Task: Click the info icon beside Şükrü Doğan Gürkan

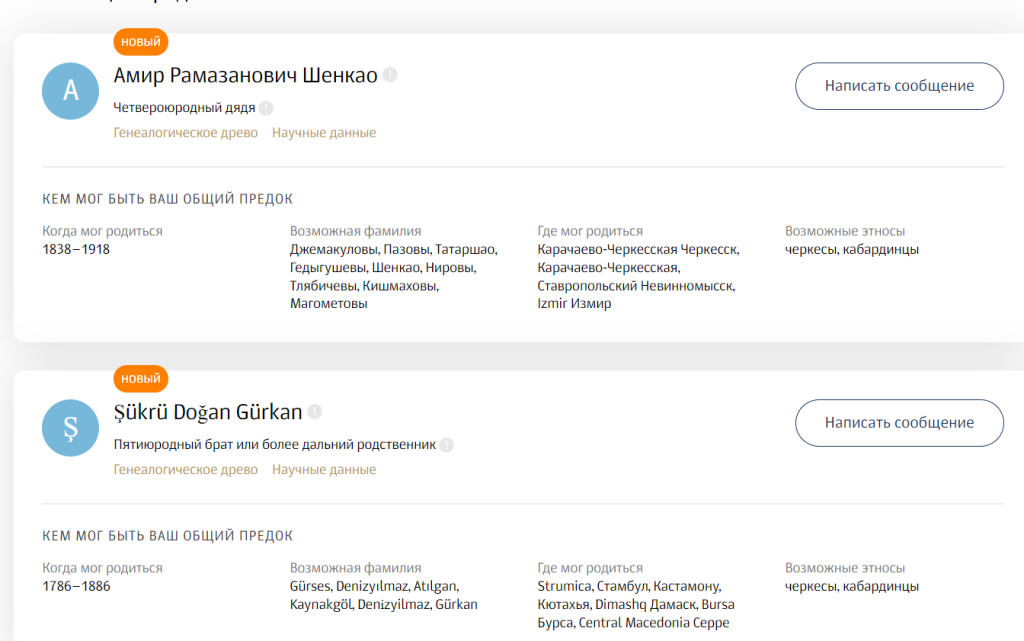Action: coord(315,411)
